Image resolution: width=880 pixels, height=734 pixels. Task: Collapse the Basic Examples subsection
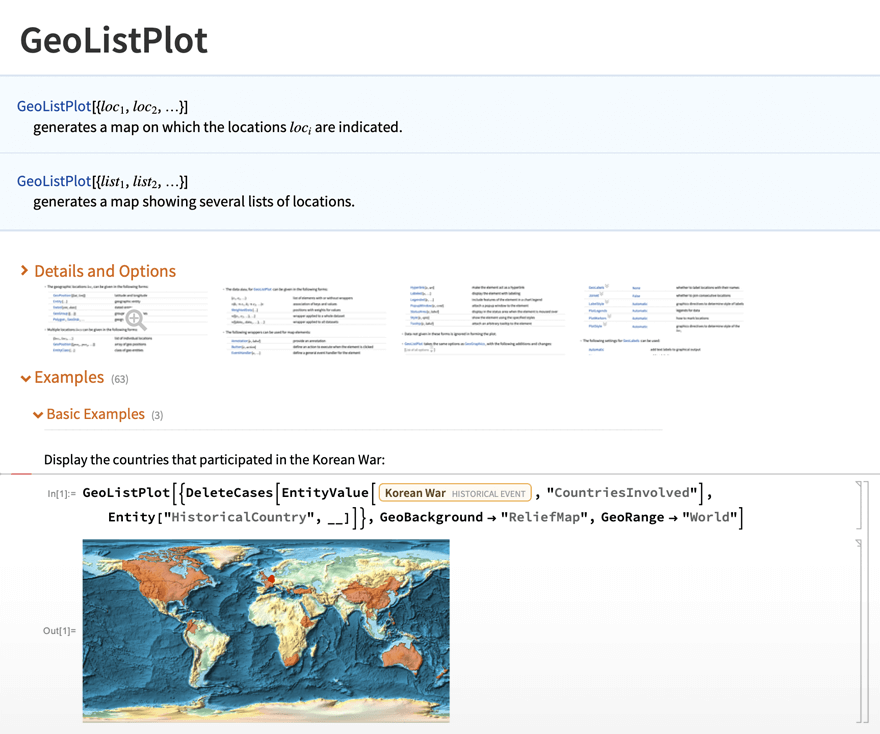[38, 415]
